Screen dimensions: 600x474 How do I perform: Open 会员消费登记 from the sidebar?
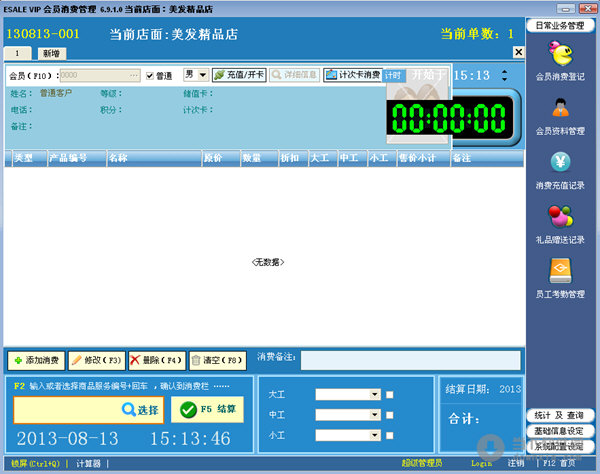pyautogui.click(x=561, y=58)
